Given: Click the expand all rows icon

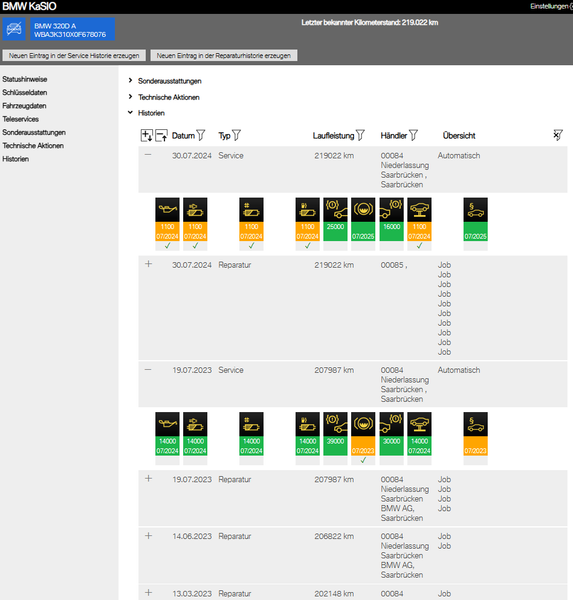Looking at the screenshot, I should (x=147, y=135).
